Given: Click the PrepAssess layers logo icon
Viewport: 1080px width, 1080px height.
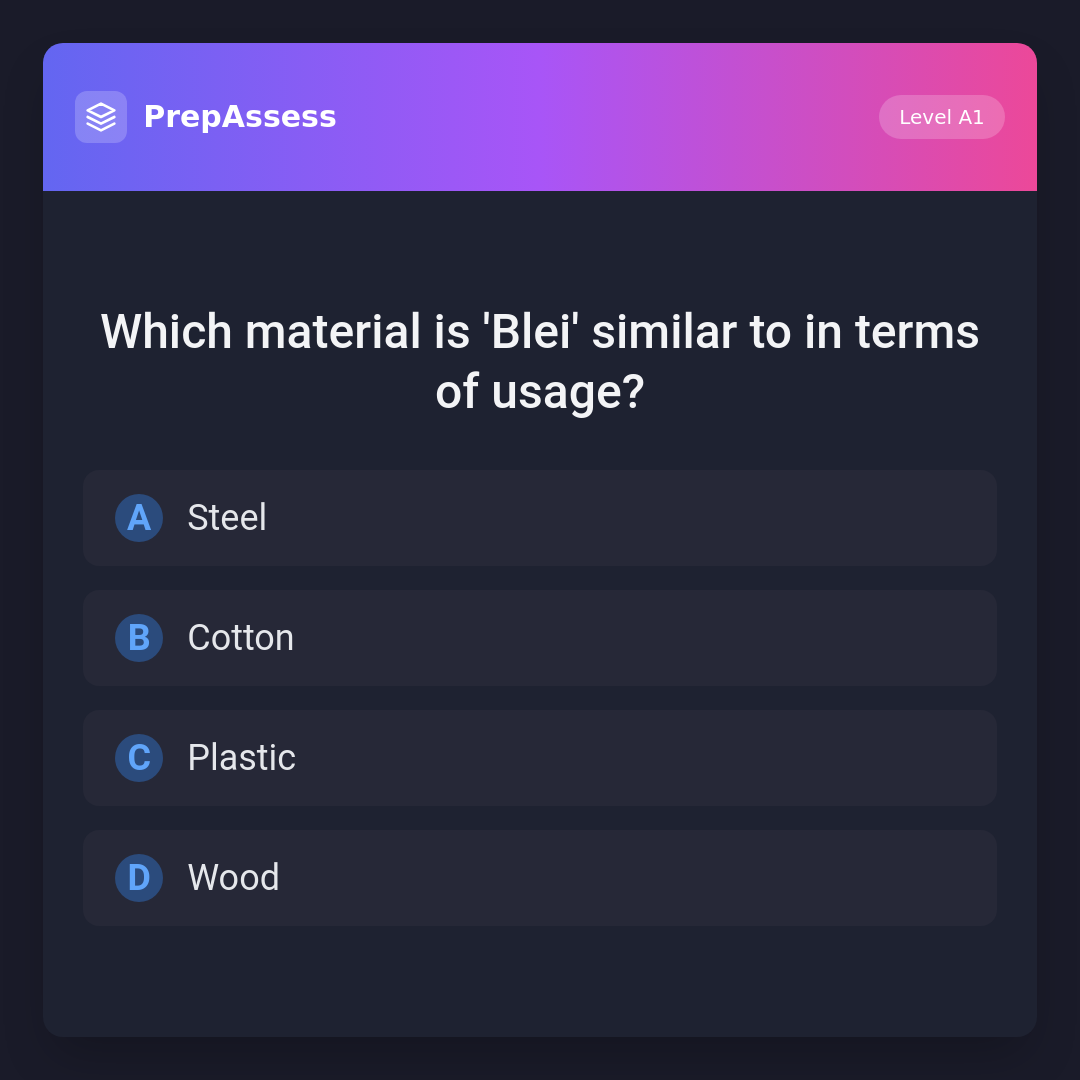Looking at the screenshot, I should click(101, 117).
